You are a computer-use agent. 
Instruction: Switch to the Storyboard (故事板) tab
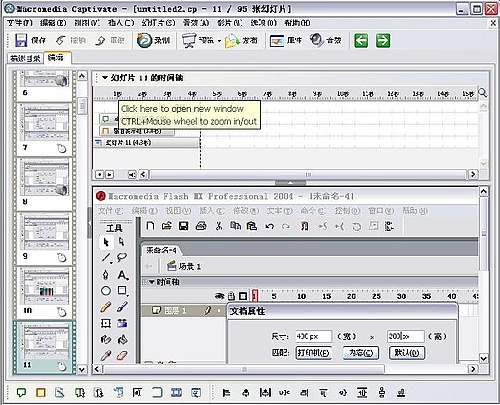pyautogui.click(x=25, y=58)
